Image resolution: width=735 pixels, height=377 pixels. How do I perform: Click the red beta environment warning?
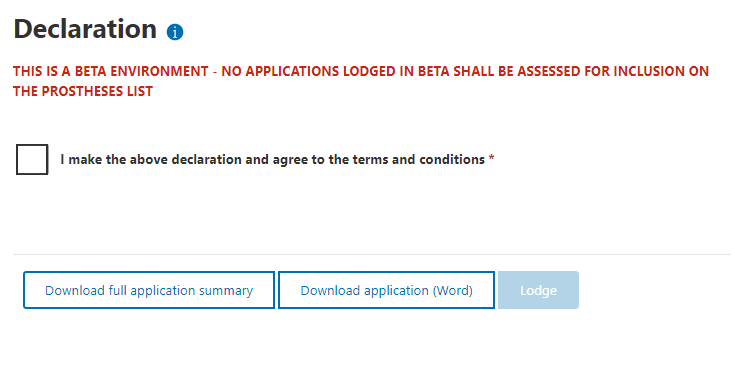click(360, 81)
